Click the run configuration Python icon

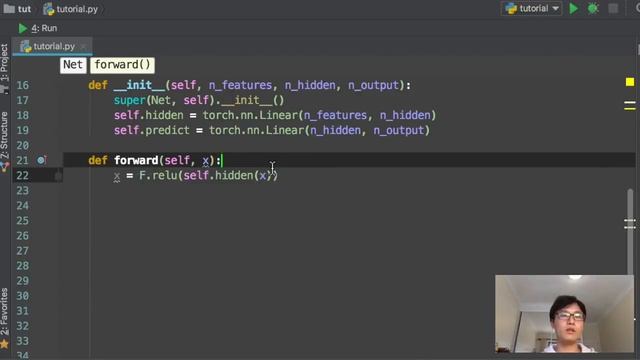pyautogui.click(x=511, y=9)
